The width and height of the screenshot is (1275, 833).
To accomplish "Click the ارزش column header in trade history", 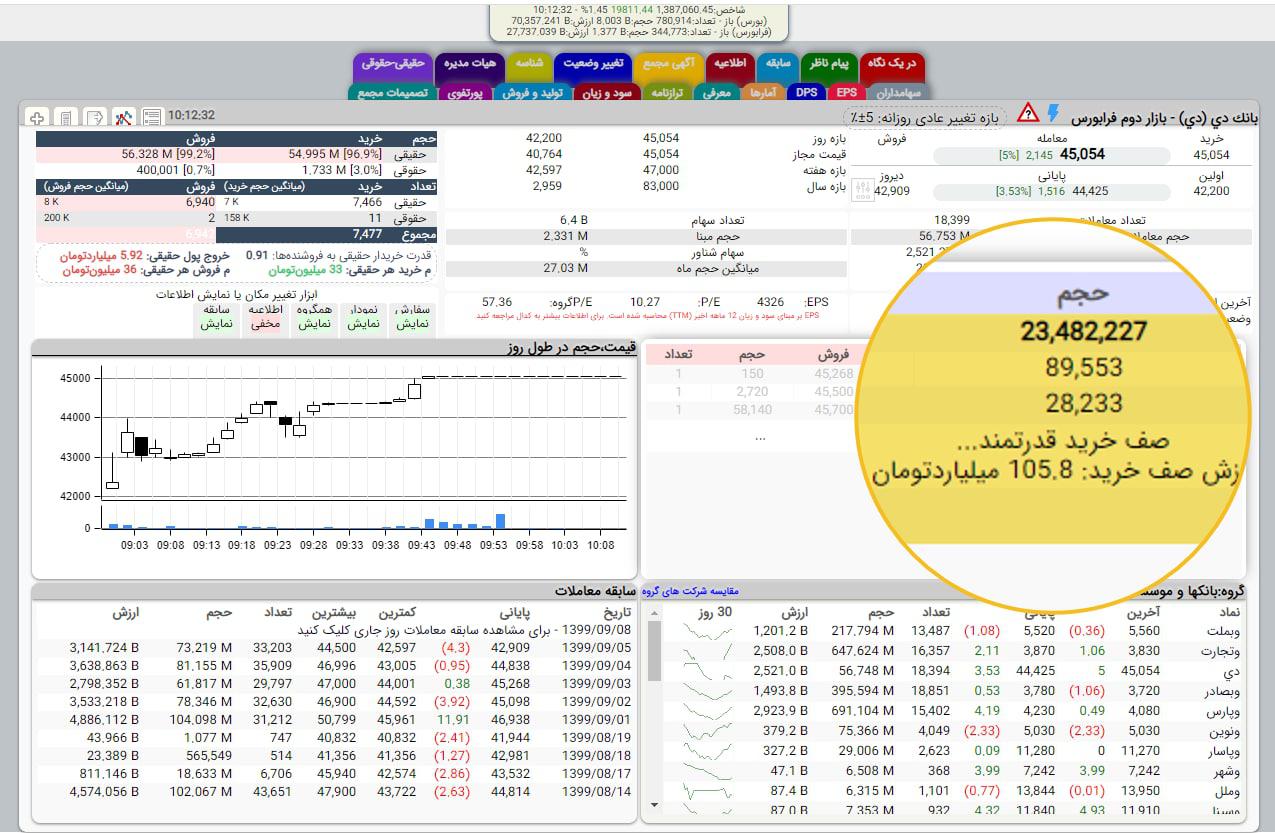I will point(124,612).
